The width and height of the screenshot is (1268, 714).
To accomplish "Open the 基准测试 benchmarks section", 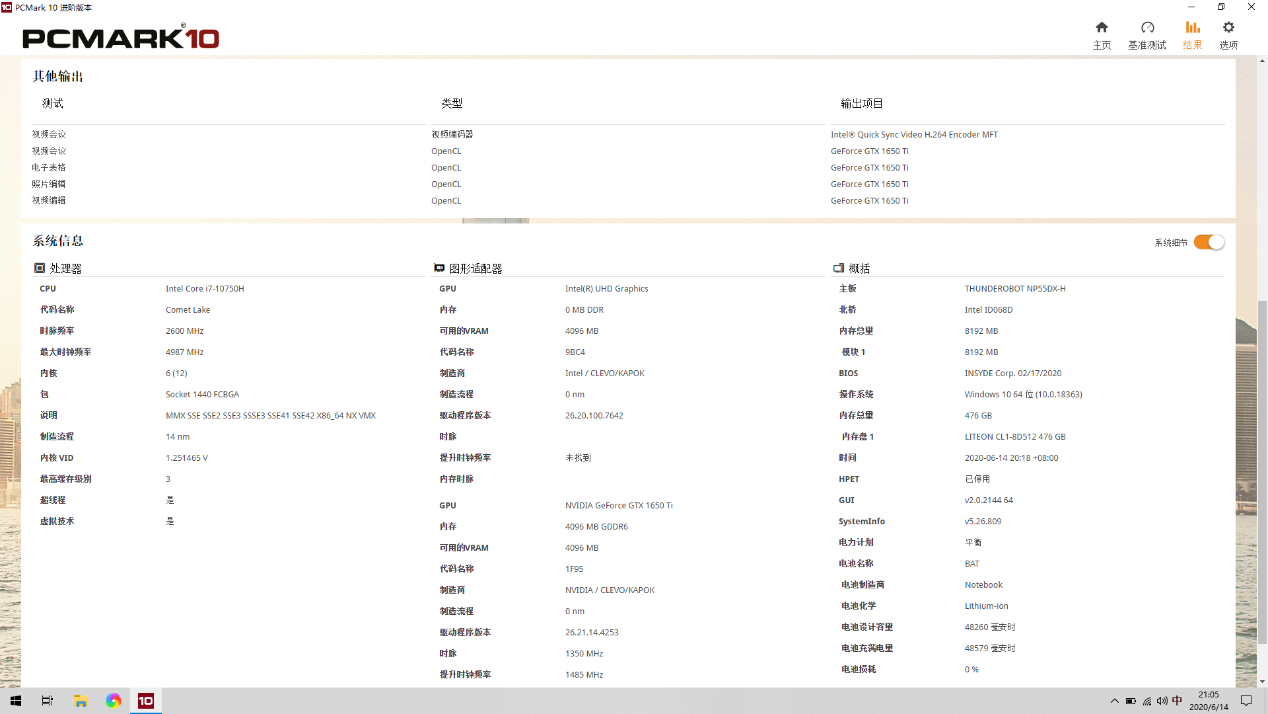I will tap(1147, 35).
